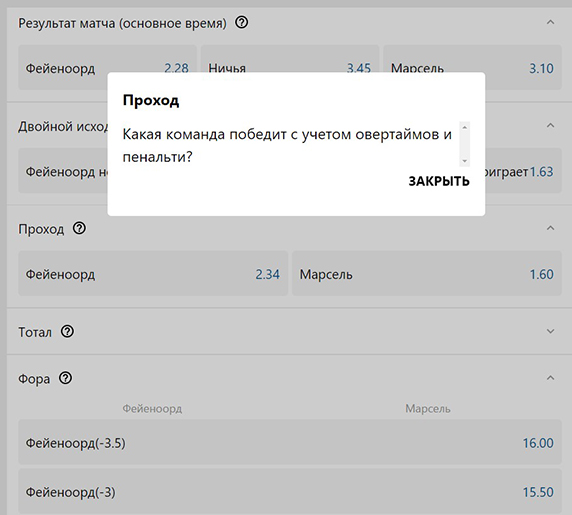The image size is (572, 515).
Task: Show help icon for Фора section
Action: pyautogui.click(x=66, y=378)
